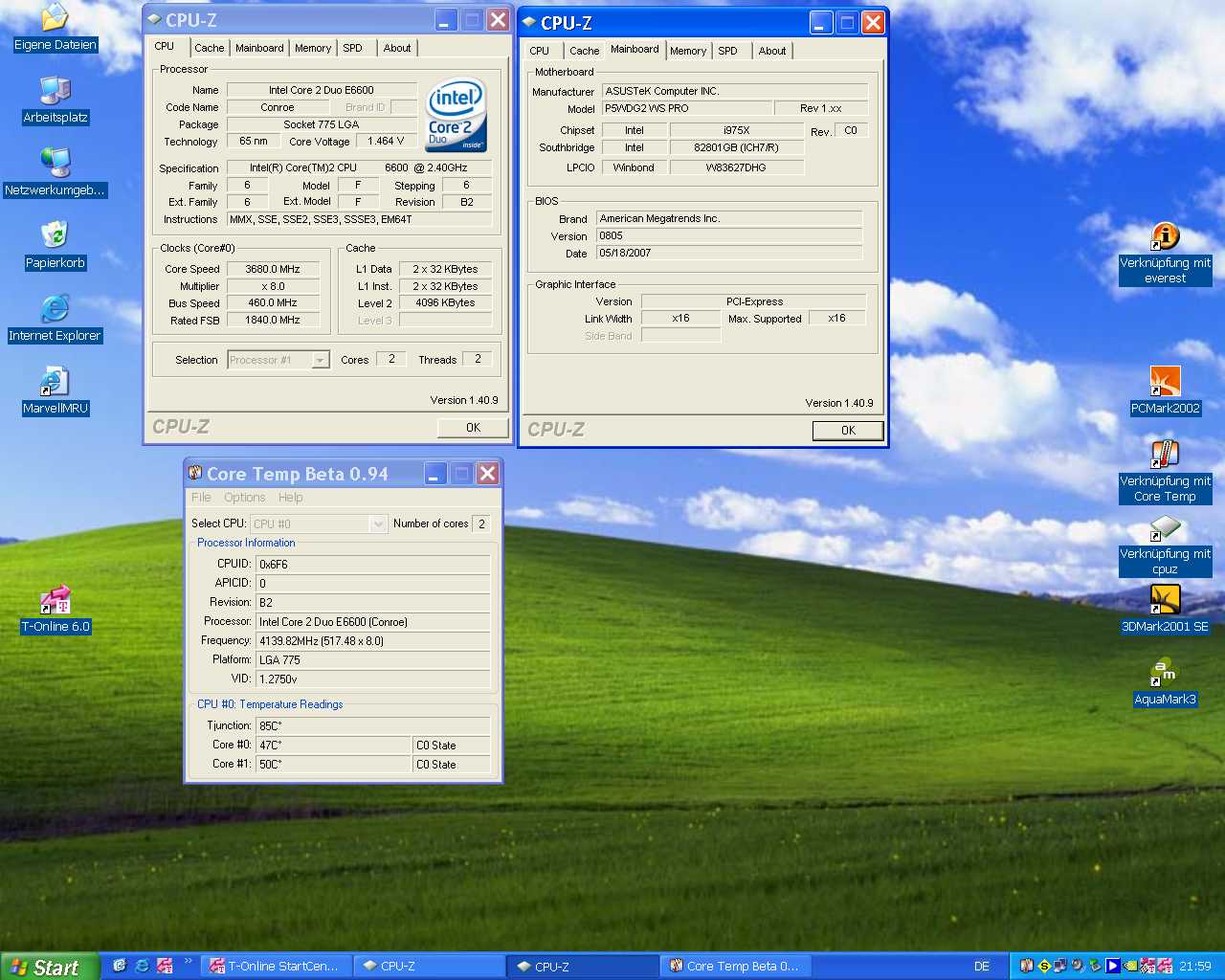The image size is (1225, 980).
Task: Click OK in the left CPU-Z window
Action: point(473,428)
